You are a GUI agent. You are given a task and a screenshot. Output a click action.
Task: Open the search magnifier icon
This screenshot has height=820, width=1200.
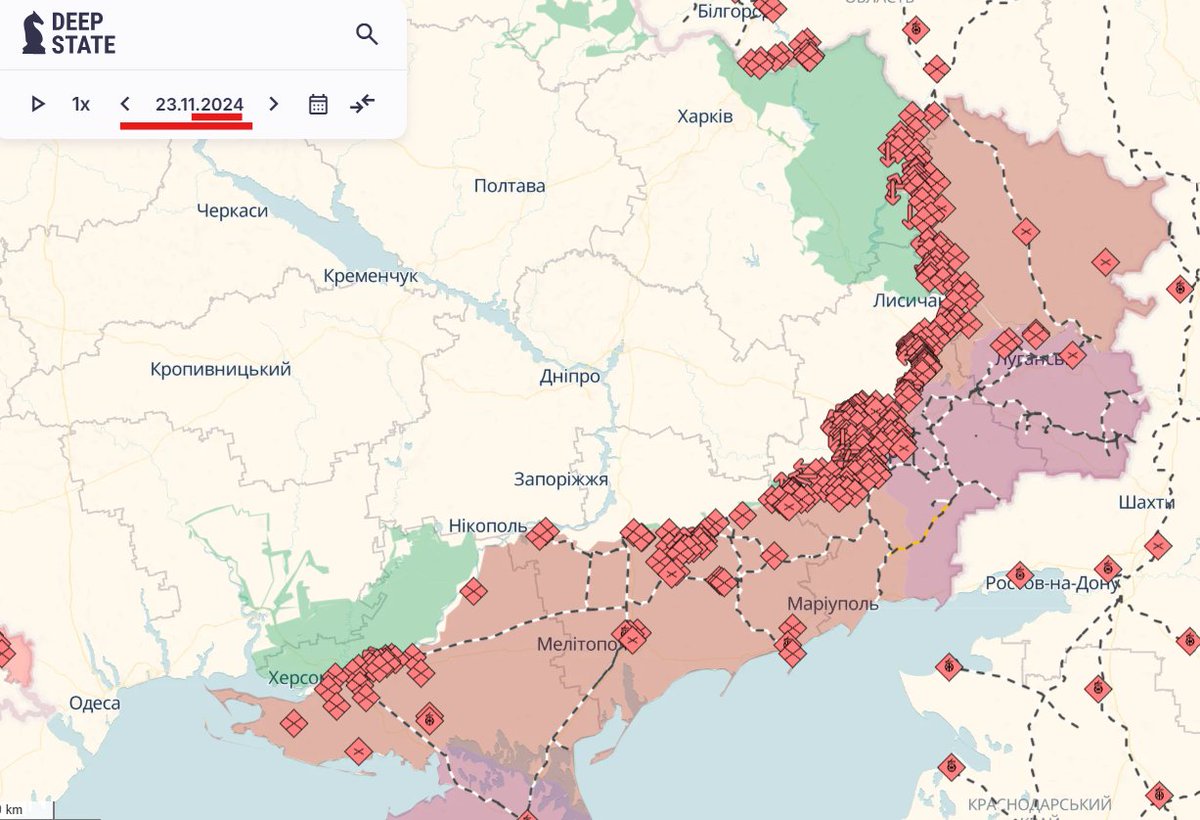367,34
